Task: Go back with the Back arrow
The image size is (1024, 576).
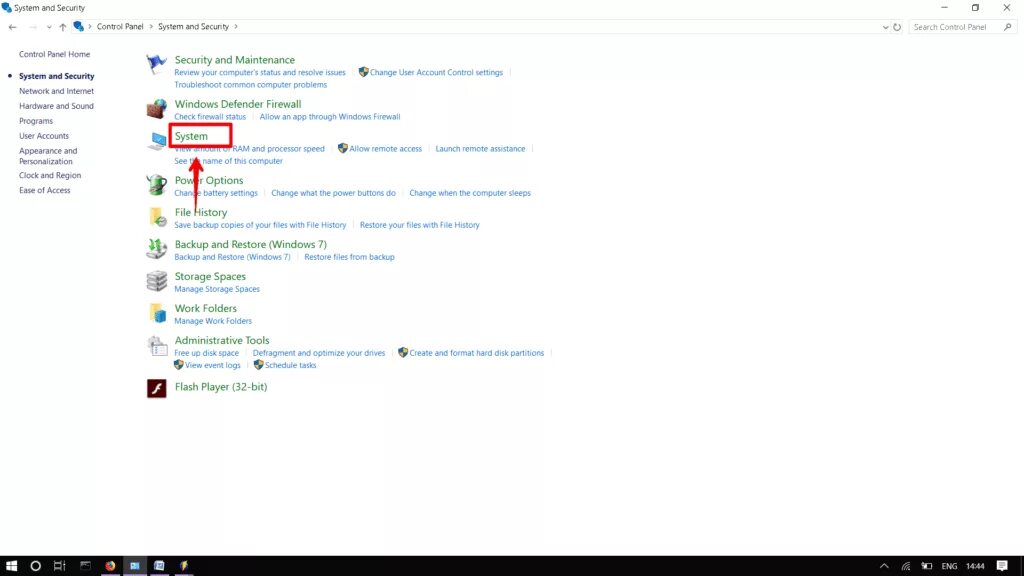Action: pyautogui.click(x=12, y=27)
